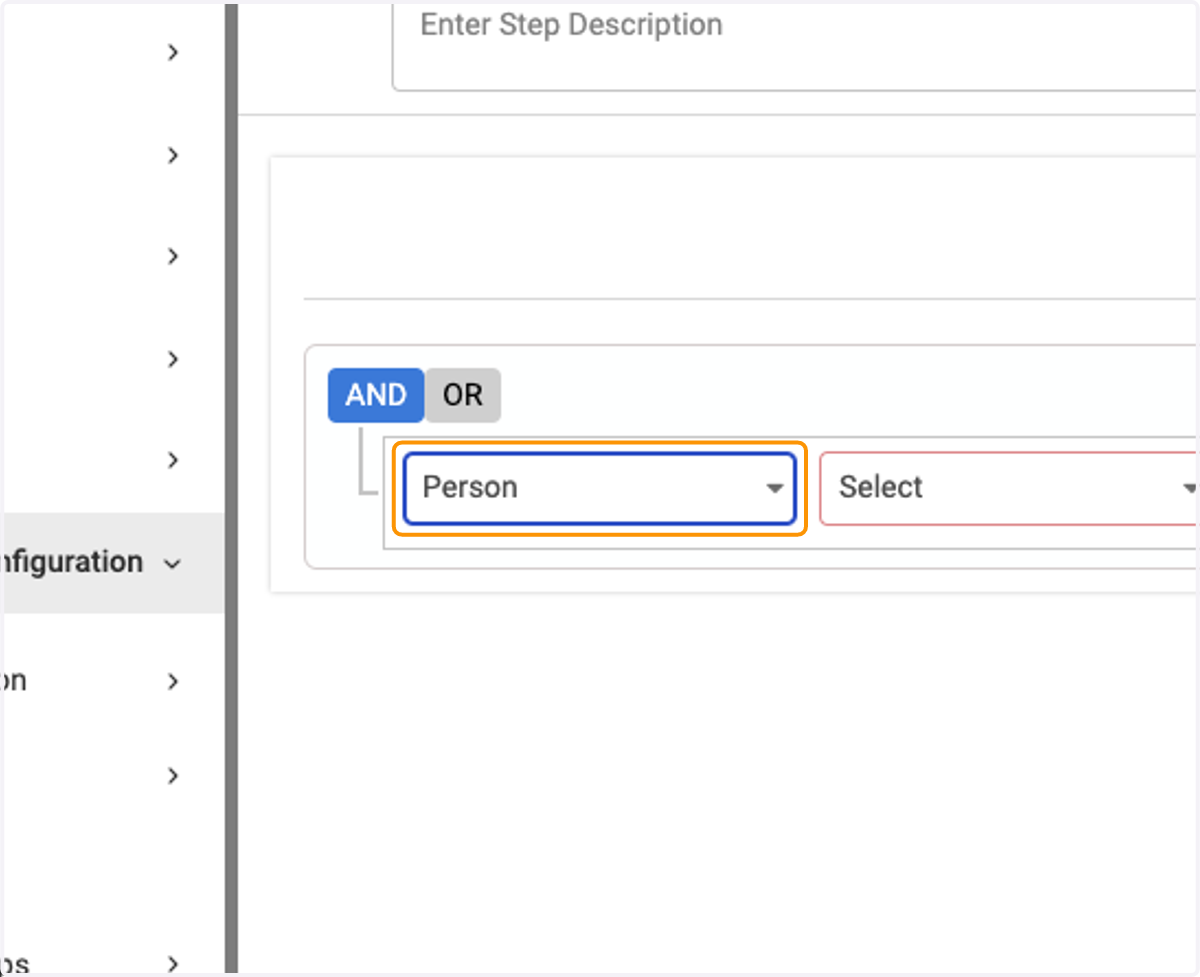Select the AND condition button
Image resolution: width=1200 pixels, height=977 pixels.
(x=376, y=395)
